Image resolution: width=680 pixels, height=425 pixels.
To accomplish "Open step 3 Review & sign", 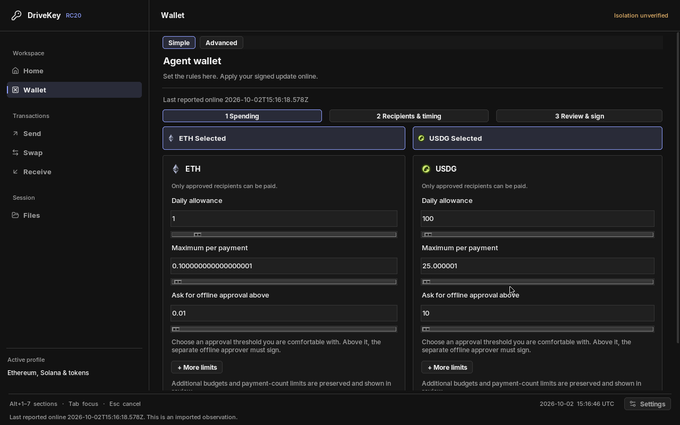I will (579, 116).
